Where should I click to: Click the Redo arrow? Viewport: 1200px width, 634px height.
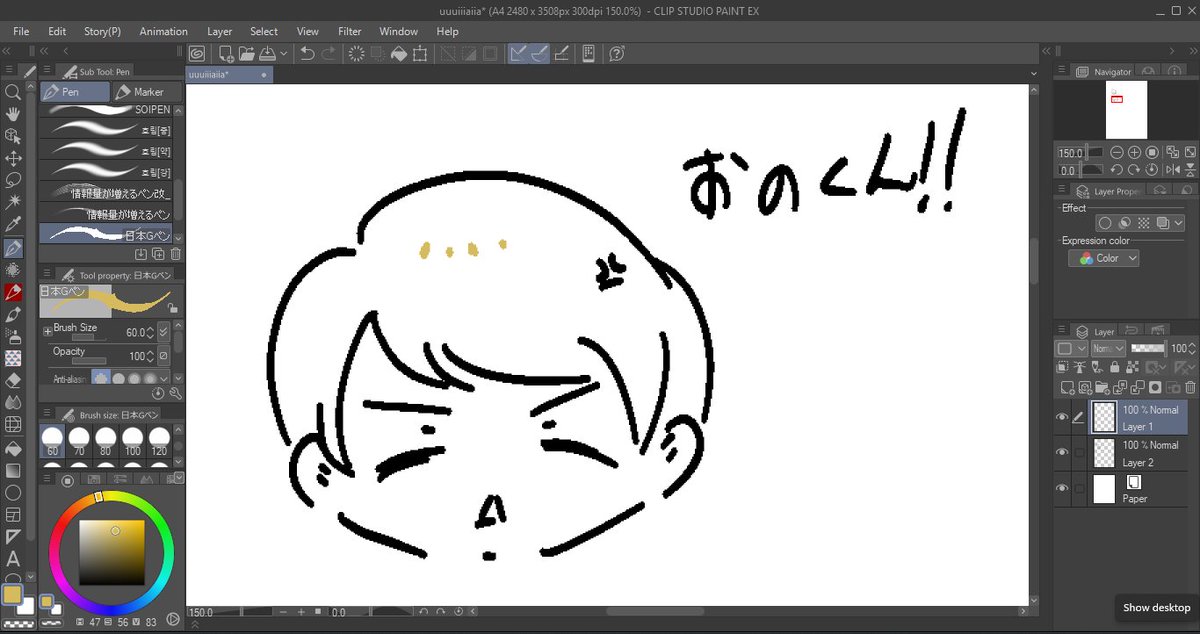click(x=328, y=53)
